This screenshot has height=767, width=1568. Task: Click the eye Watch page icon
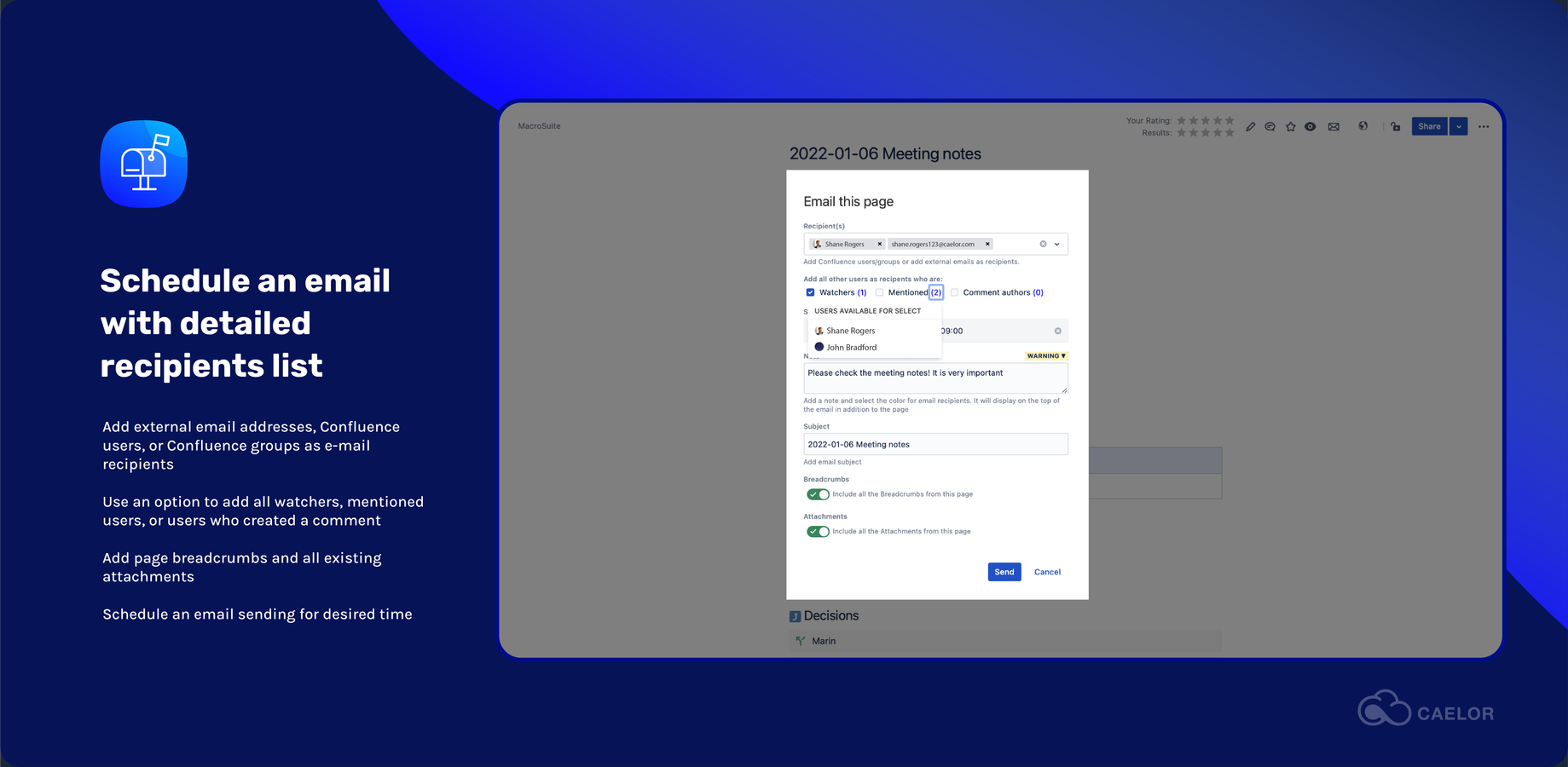1311,127
